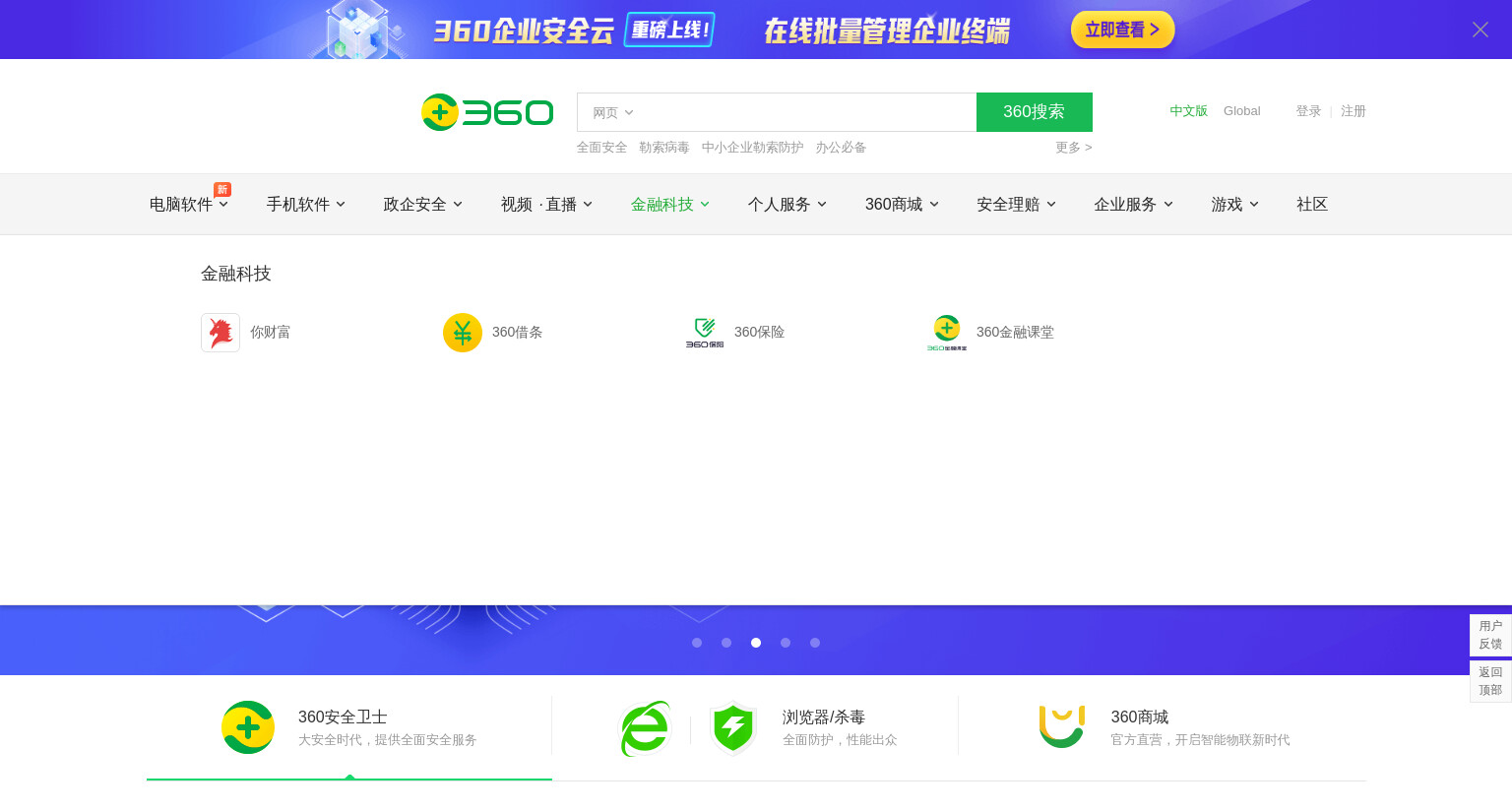Screen dimensions: 1512x811
Task: Click the 360企业安全云 banner image
Action: [756, 30]
